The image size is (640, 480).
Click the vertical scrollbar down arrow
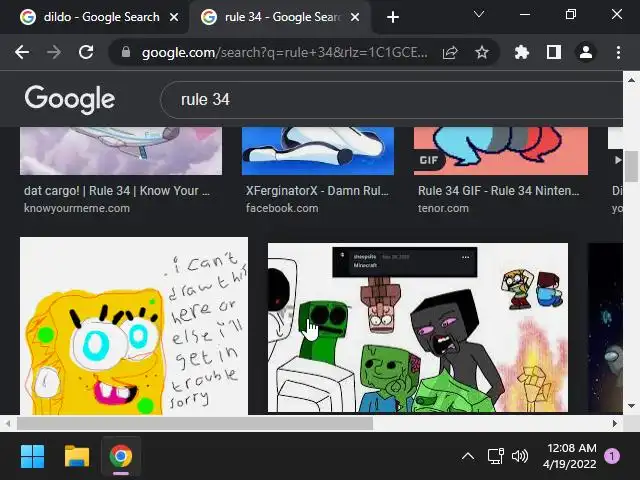[631, 406]
